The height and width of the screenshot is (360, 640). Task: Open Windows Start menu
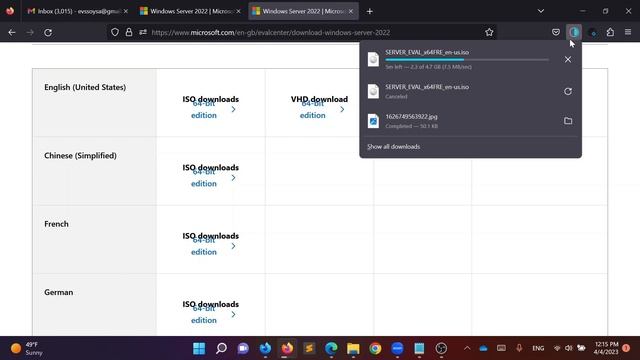click(199, 349)
